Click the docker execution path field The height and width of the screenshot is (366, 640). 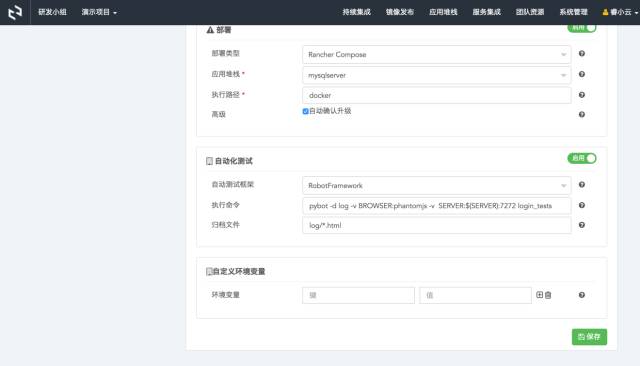coord(436,95)
